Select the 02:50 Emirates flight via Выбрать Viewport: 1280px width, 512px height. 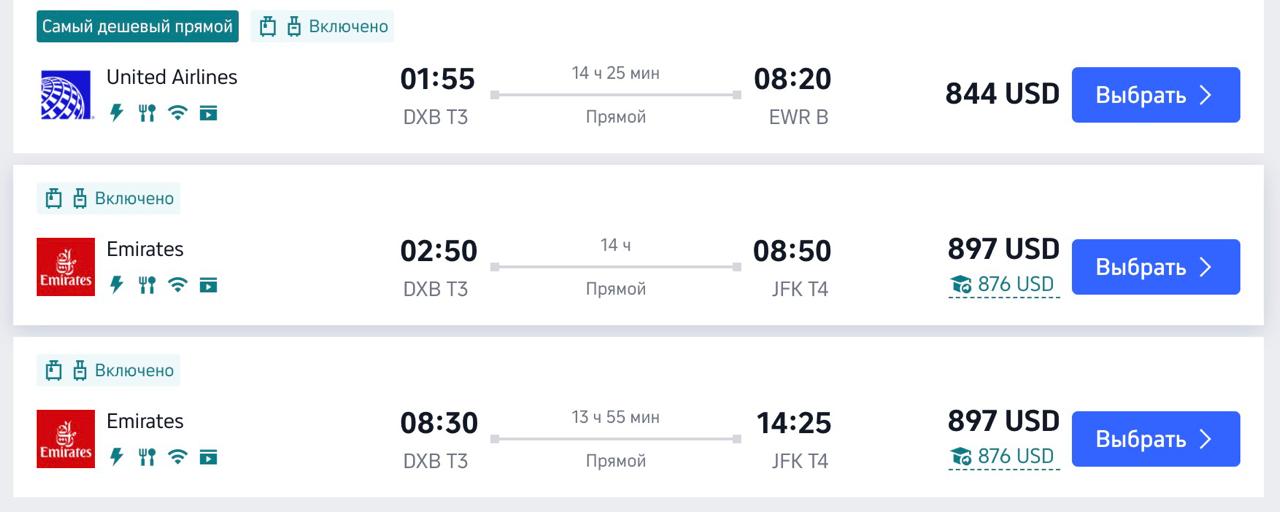[x=1156, y=267]
